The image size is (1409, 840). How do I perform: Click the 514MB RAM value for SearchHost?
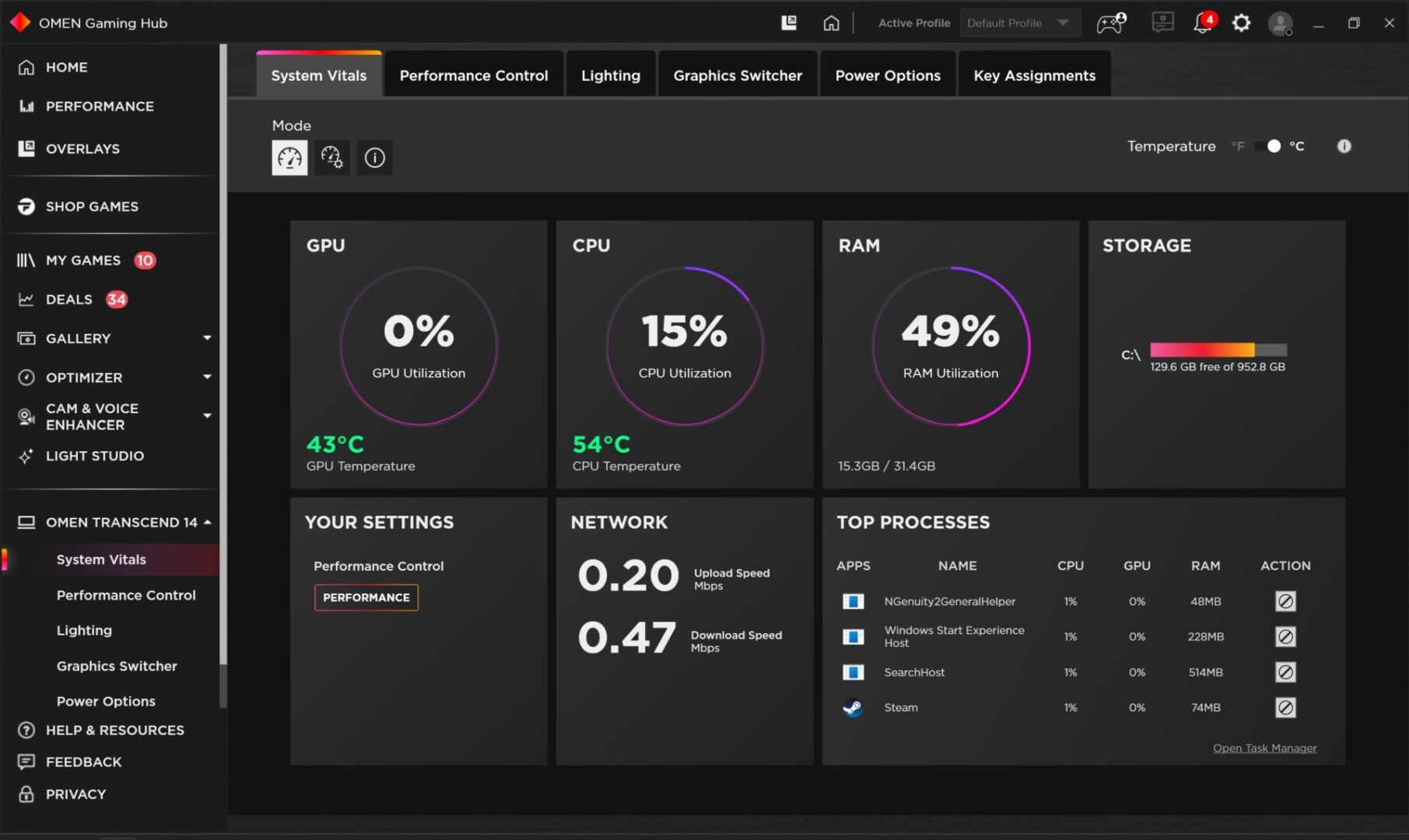pyautogui.click(x=1205, y=672)
